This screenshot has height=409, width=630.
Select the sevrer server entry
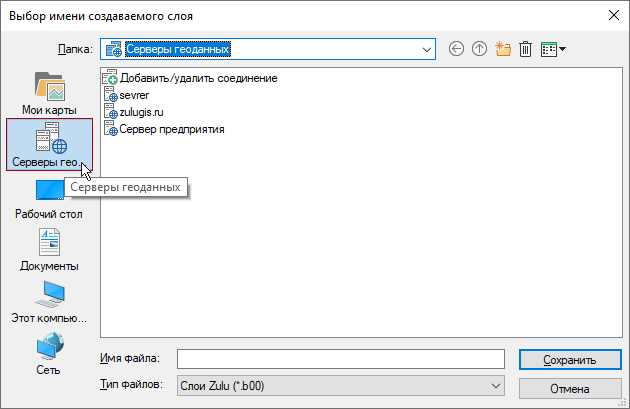tap(133, 95)
